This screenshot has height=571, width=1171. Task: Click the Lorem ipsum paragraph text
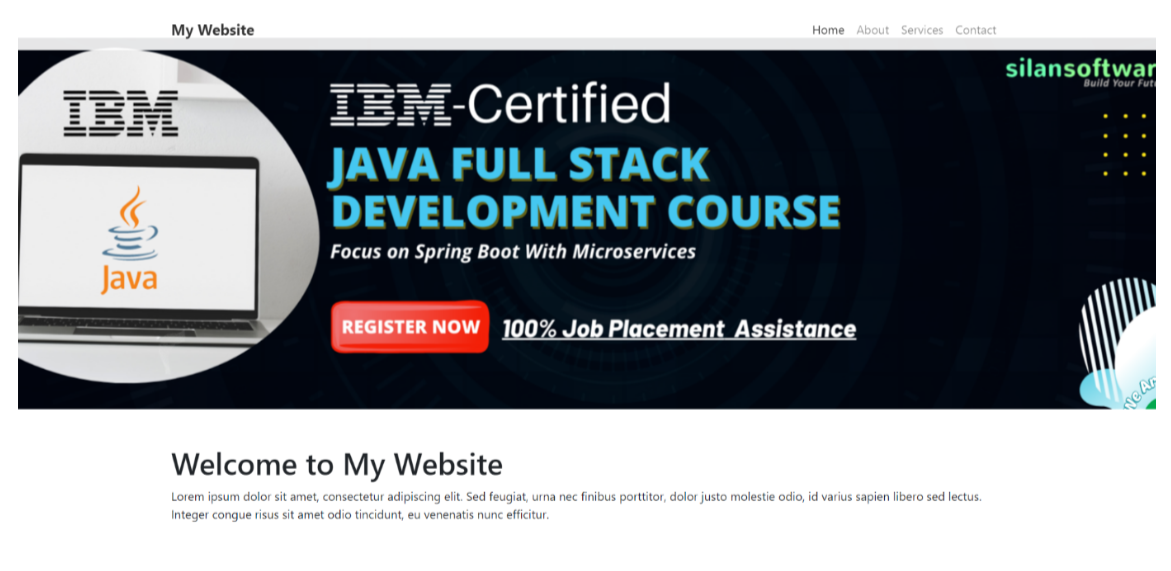pos(577,505)
